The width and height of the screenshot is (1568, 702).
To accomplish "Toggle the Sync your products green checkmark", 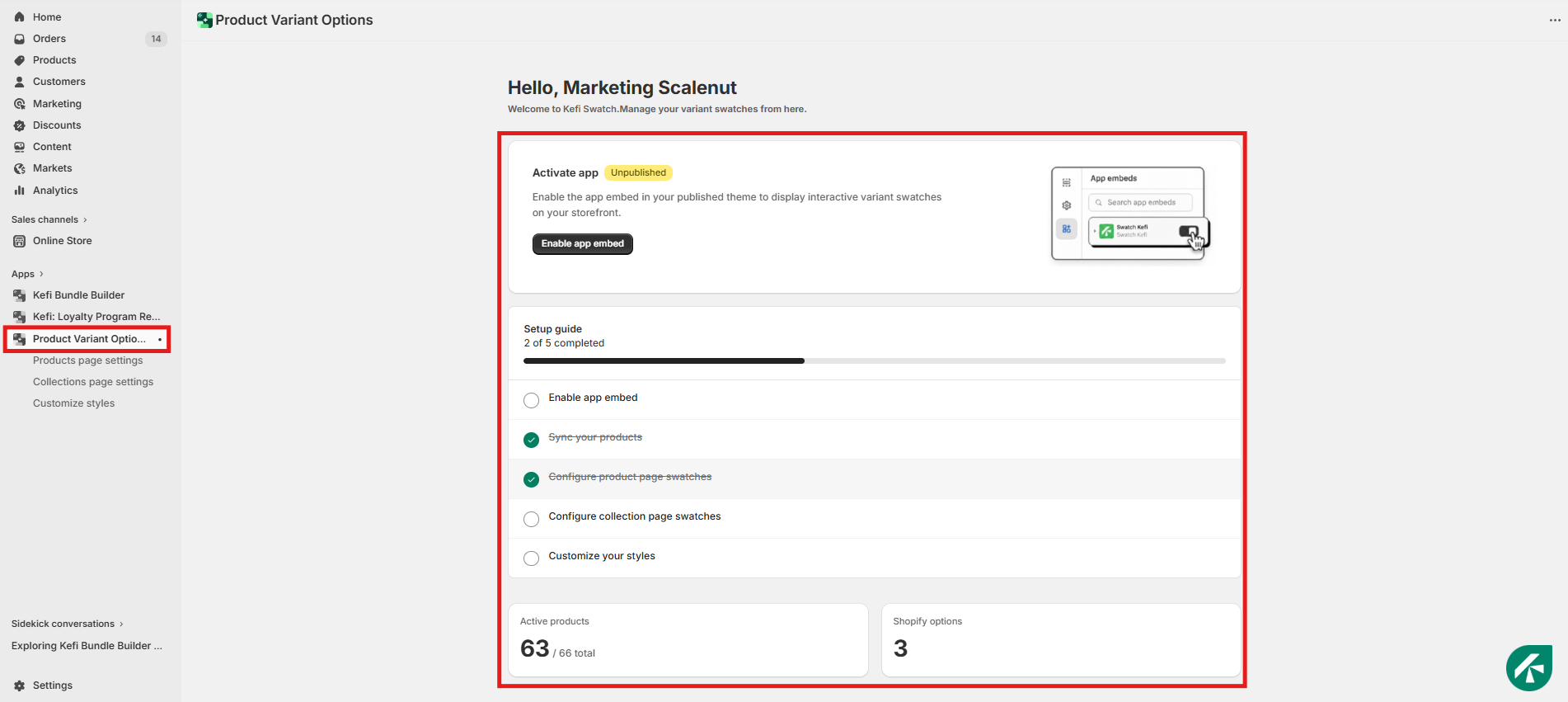I will pos(532,440).
